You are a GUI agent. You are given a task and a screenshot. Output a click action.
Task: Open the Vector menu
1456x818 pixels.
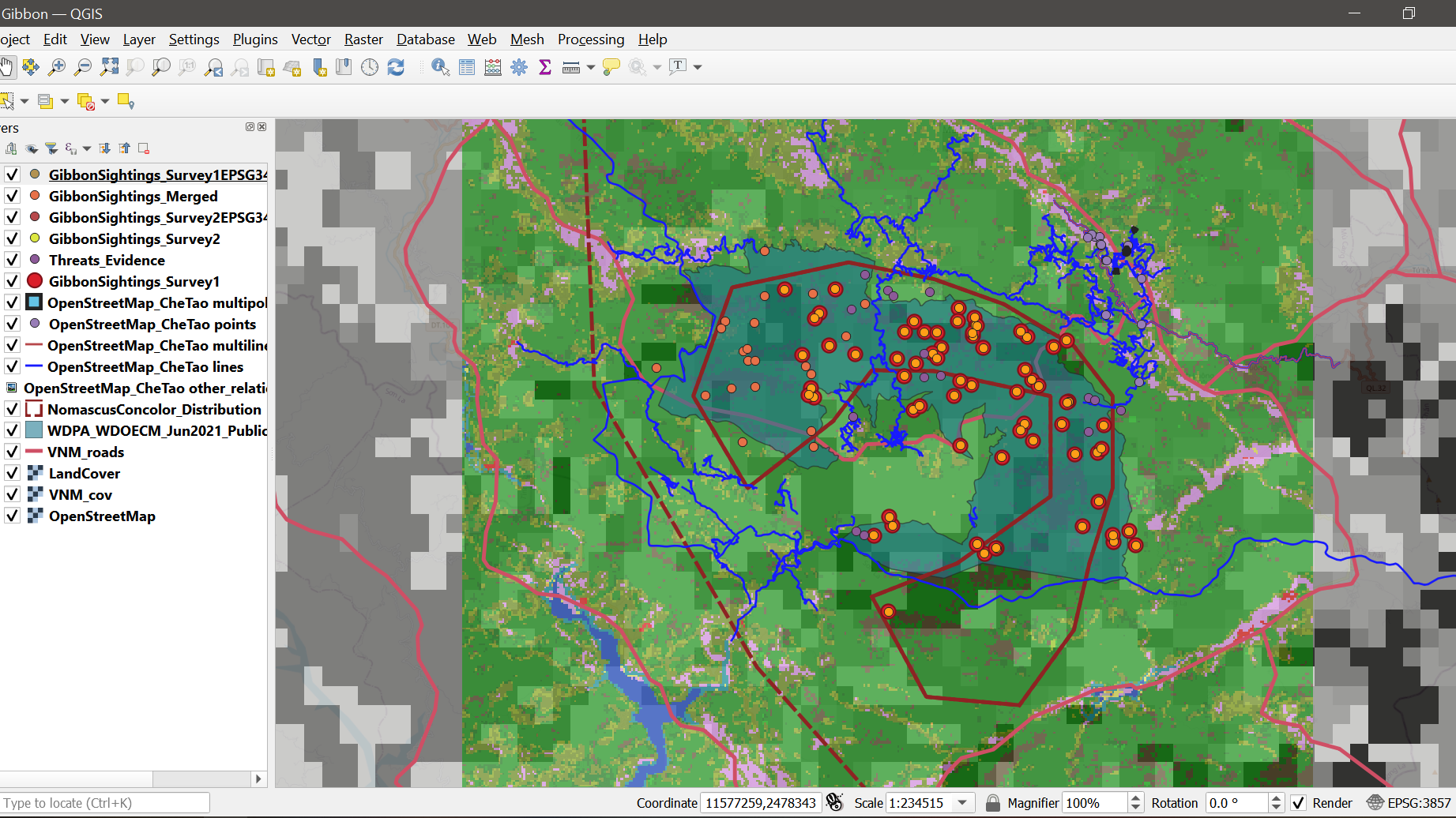310,39
